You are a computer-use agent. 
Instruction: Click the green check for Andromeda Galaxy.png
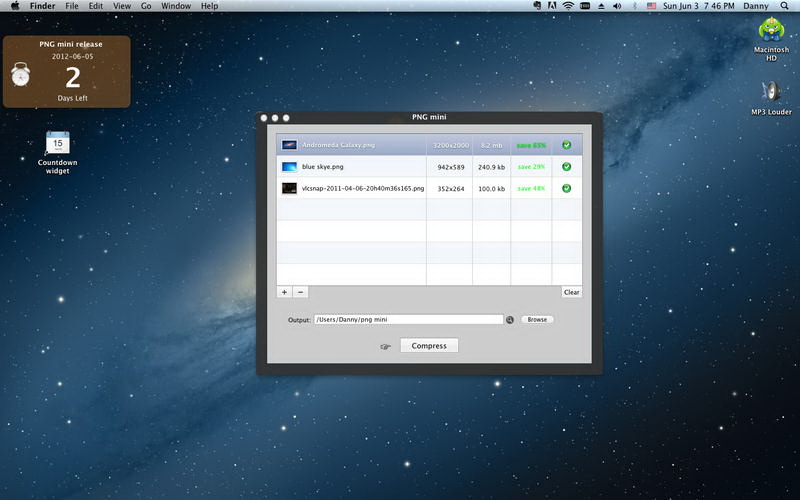(566, 145)
